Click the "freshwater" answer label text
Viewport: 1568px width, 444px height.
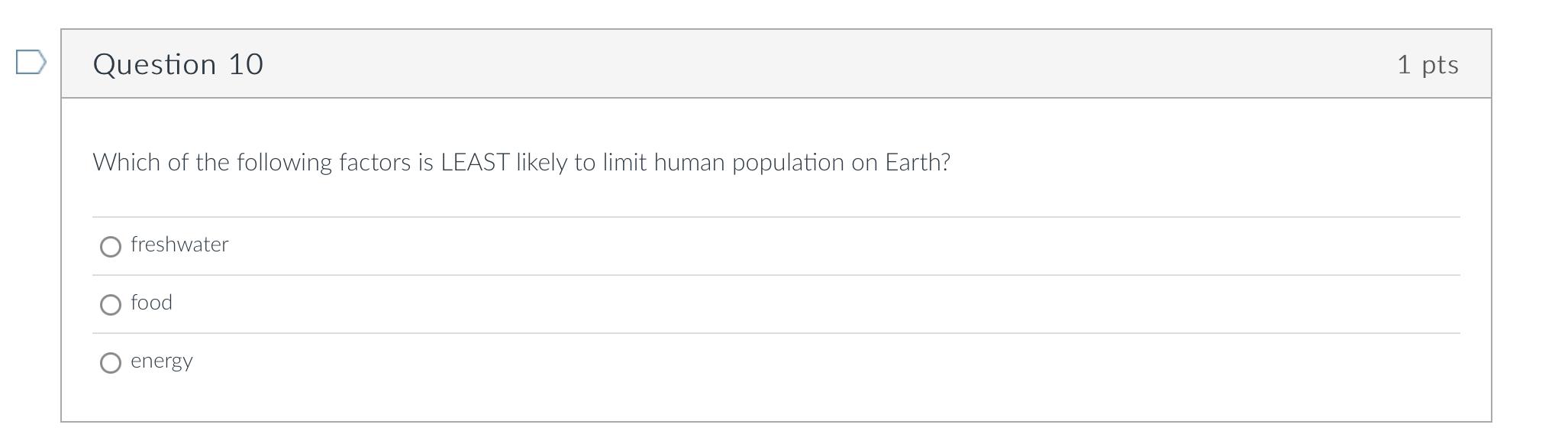click(x=179, y=245)
